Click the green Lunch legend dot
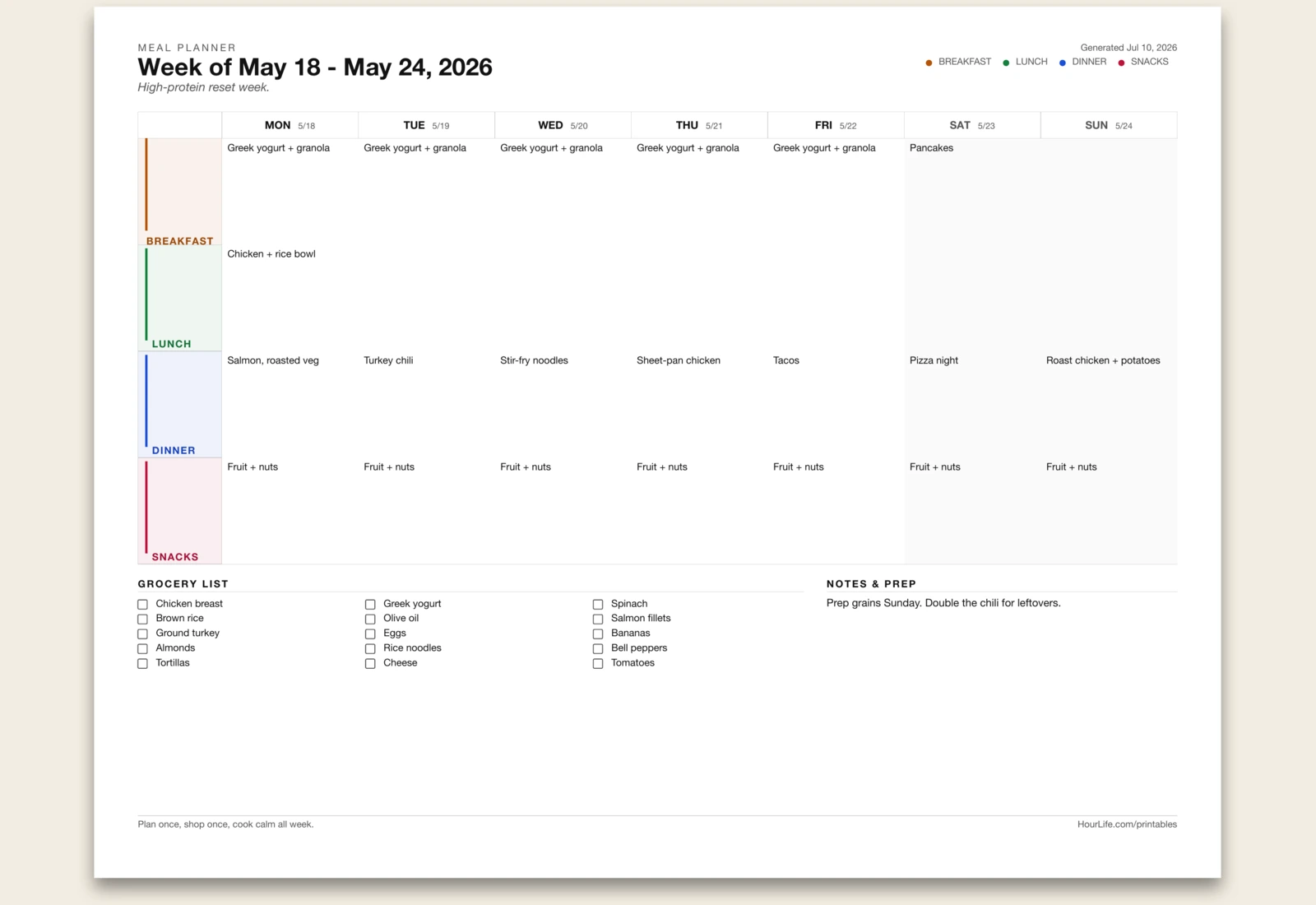This screenshot has height=905, width=1316. (x=1006, y=63)
